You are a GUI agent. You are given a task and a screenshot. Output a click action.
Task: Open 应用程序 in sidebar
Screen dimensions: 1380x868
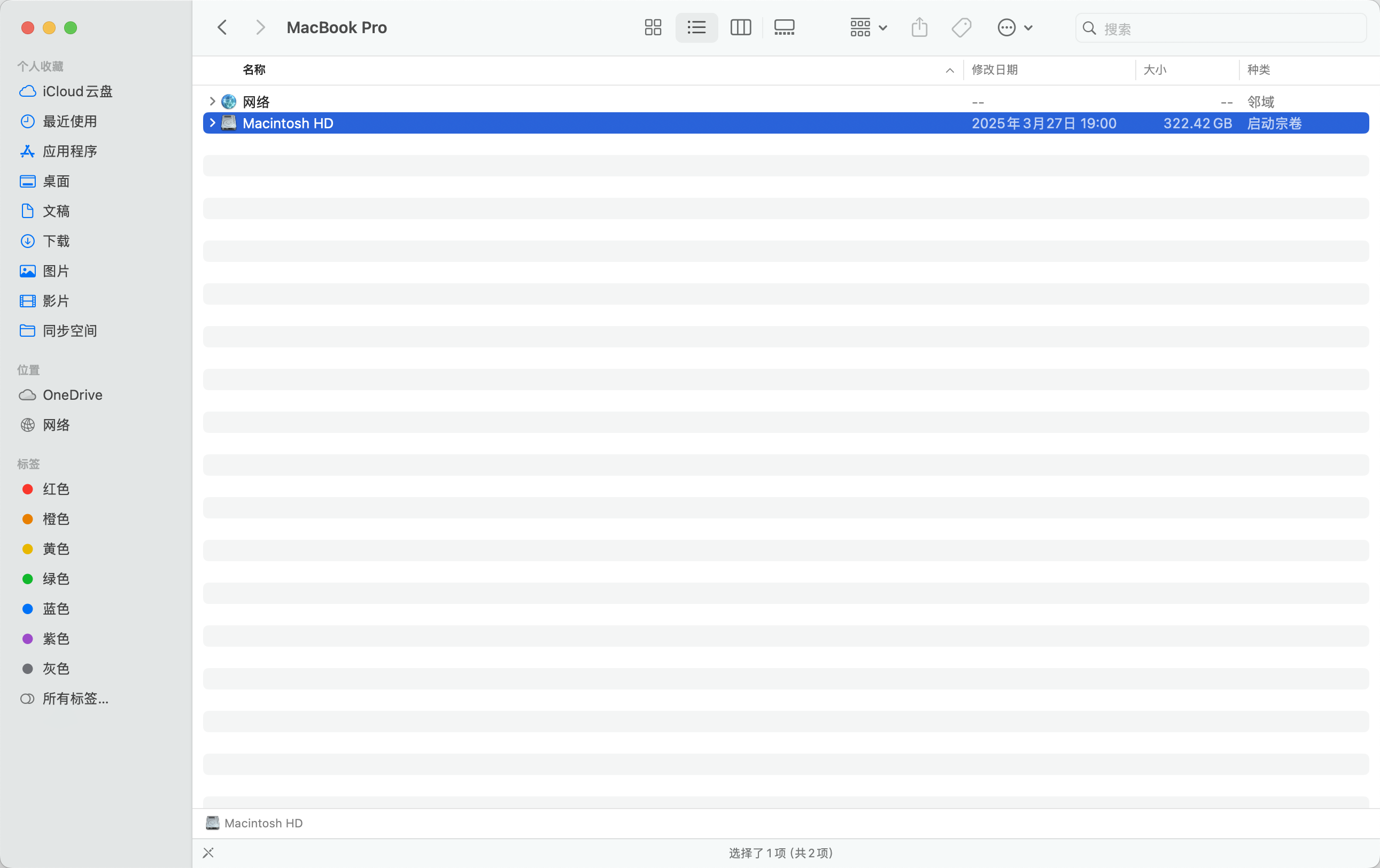pos(69,151)
